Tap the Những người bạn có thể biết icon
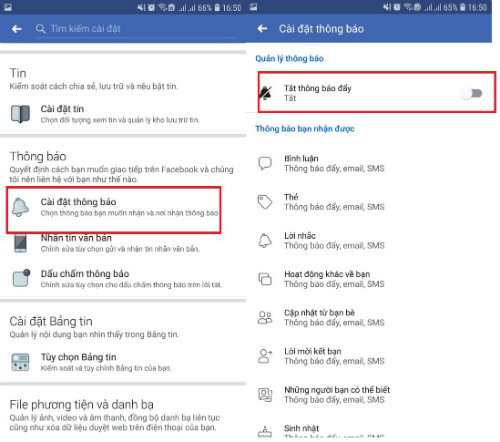 click(265, 394)
